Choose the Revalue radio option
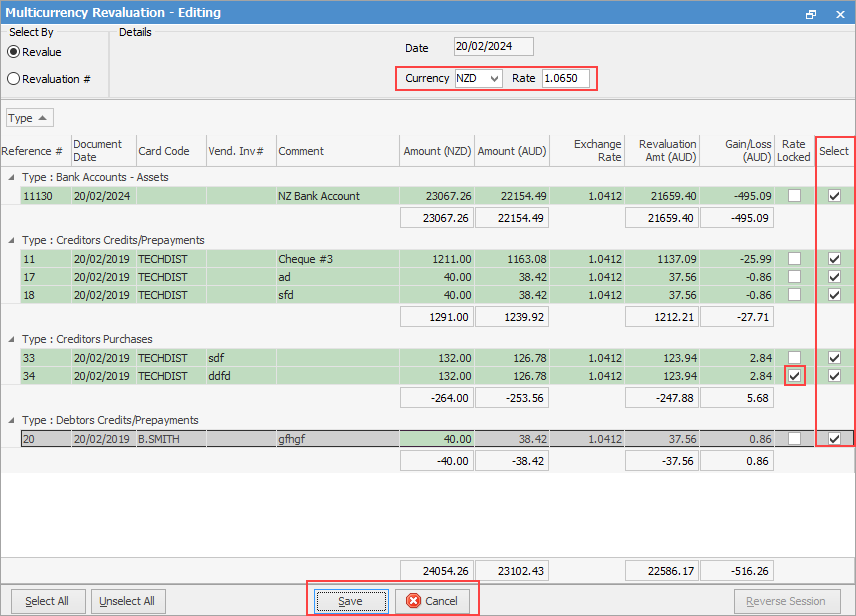Image resolution: width=856 pixels, height=616 pixels. (14, 52)
